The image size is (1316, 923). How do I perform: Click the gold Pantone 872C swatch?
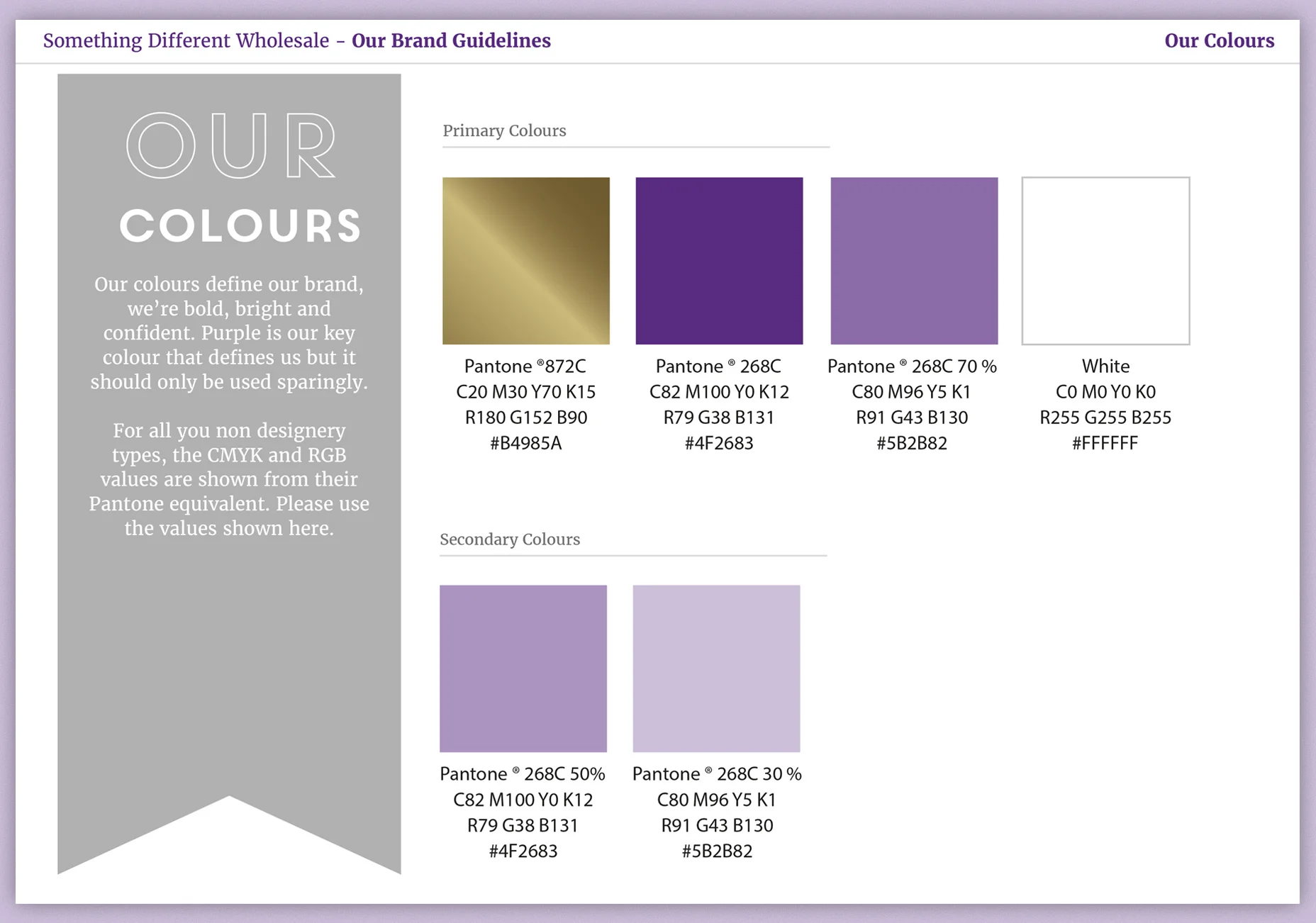[525, 261]
